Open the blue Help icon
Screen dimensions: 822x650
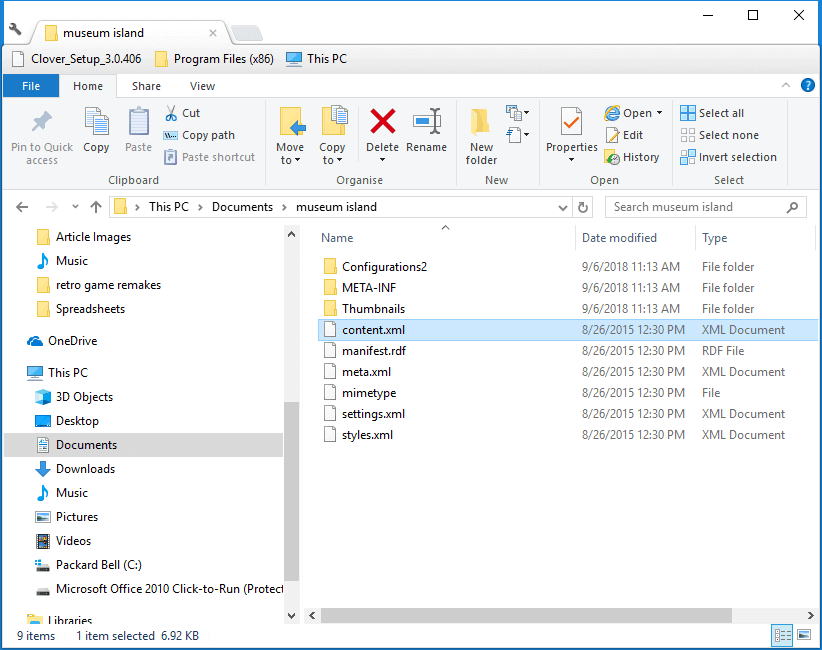[808, 85]
